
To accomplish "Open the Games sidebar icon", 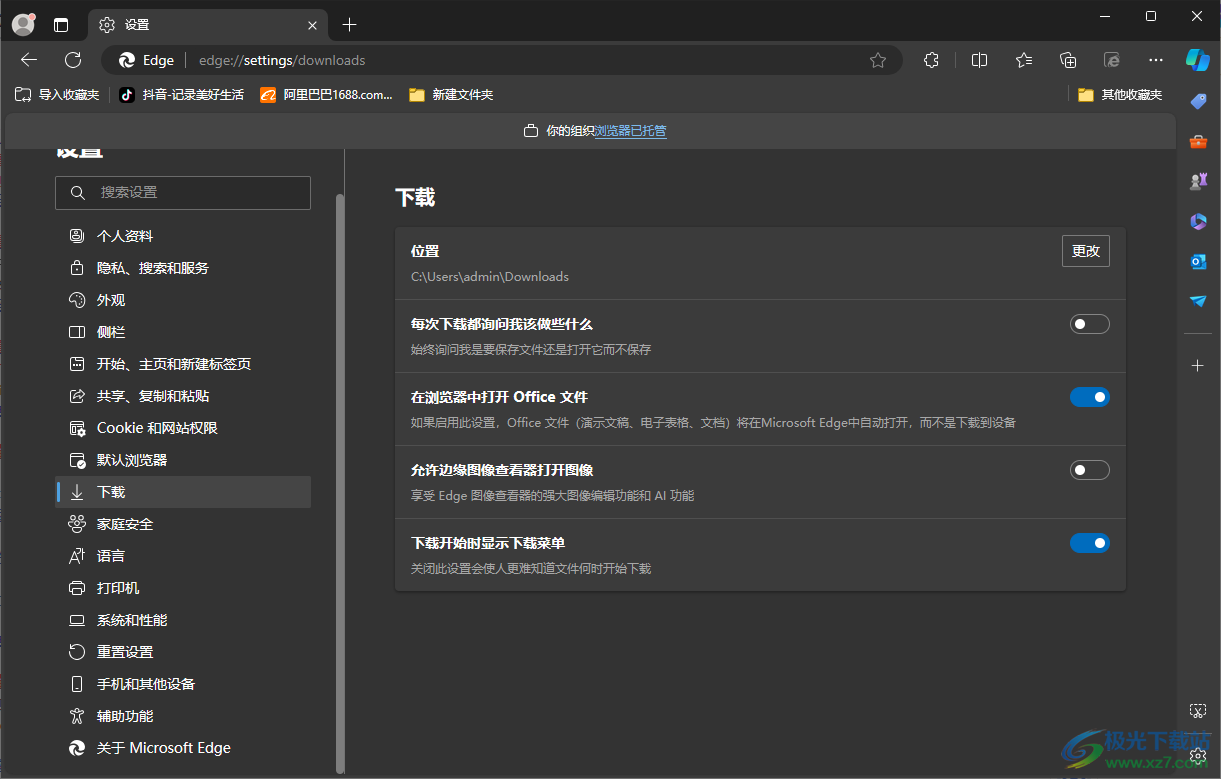I will (x=1198, y=181).
